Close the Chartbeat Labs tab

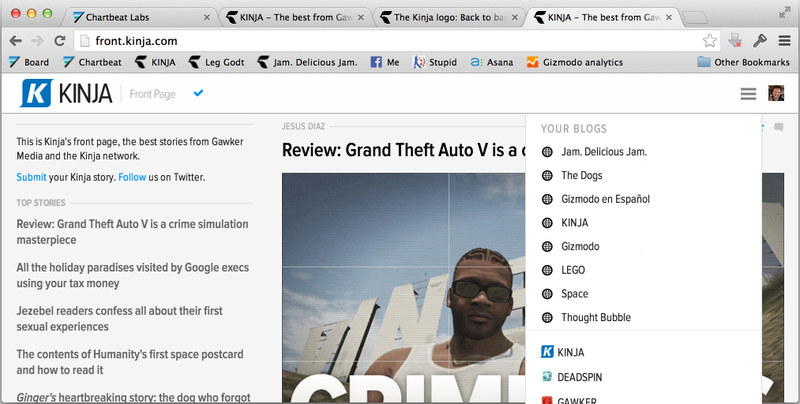[207, 17]
